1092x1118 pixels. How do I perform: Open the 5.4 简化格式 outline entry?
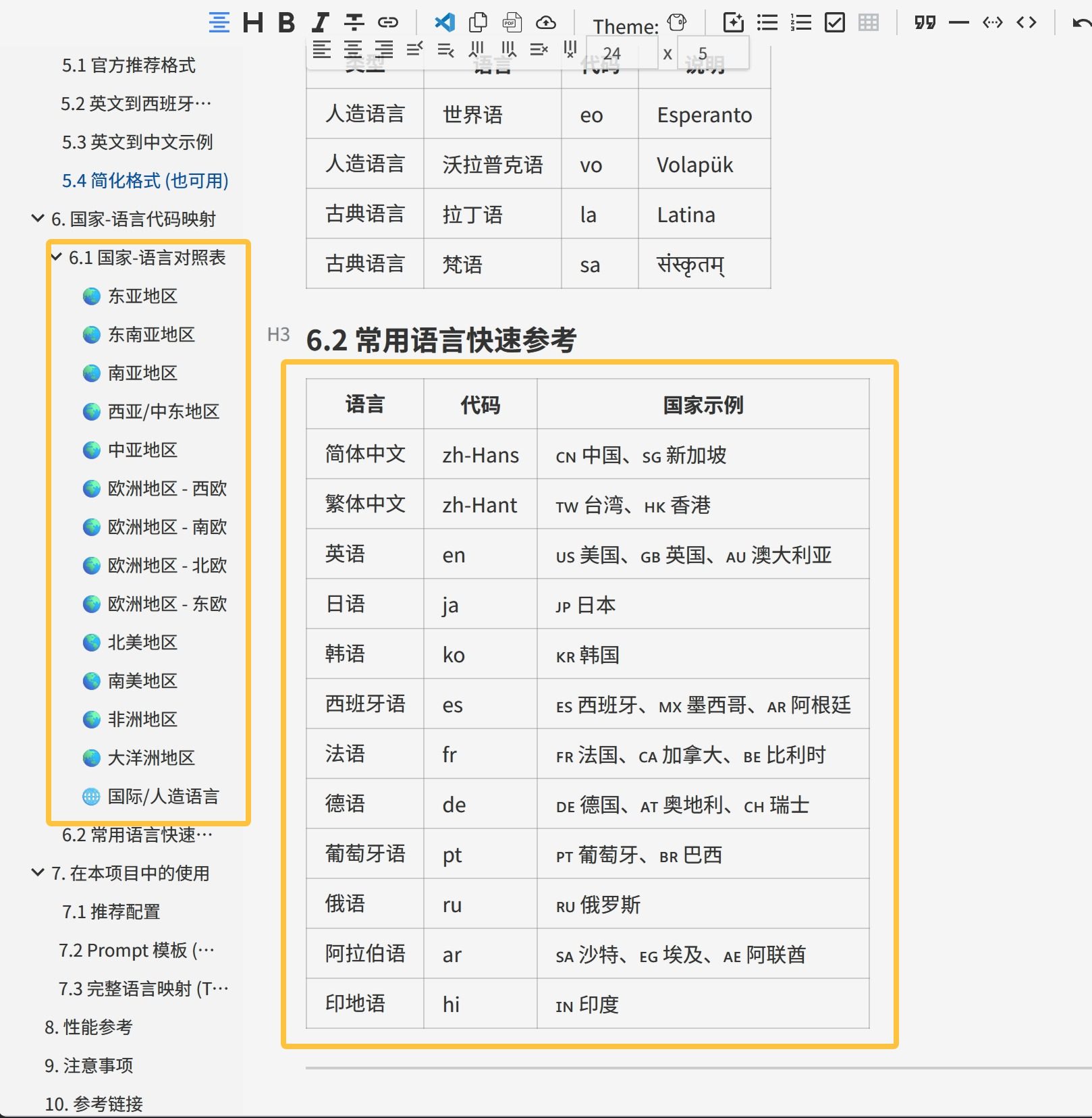(x=144, y=181)
